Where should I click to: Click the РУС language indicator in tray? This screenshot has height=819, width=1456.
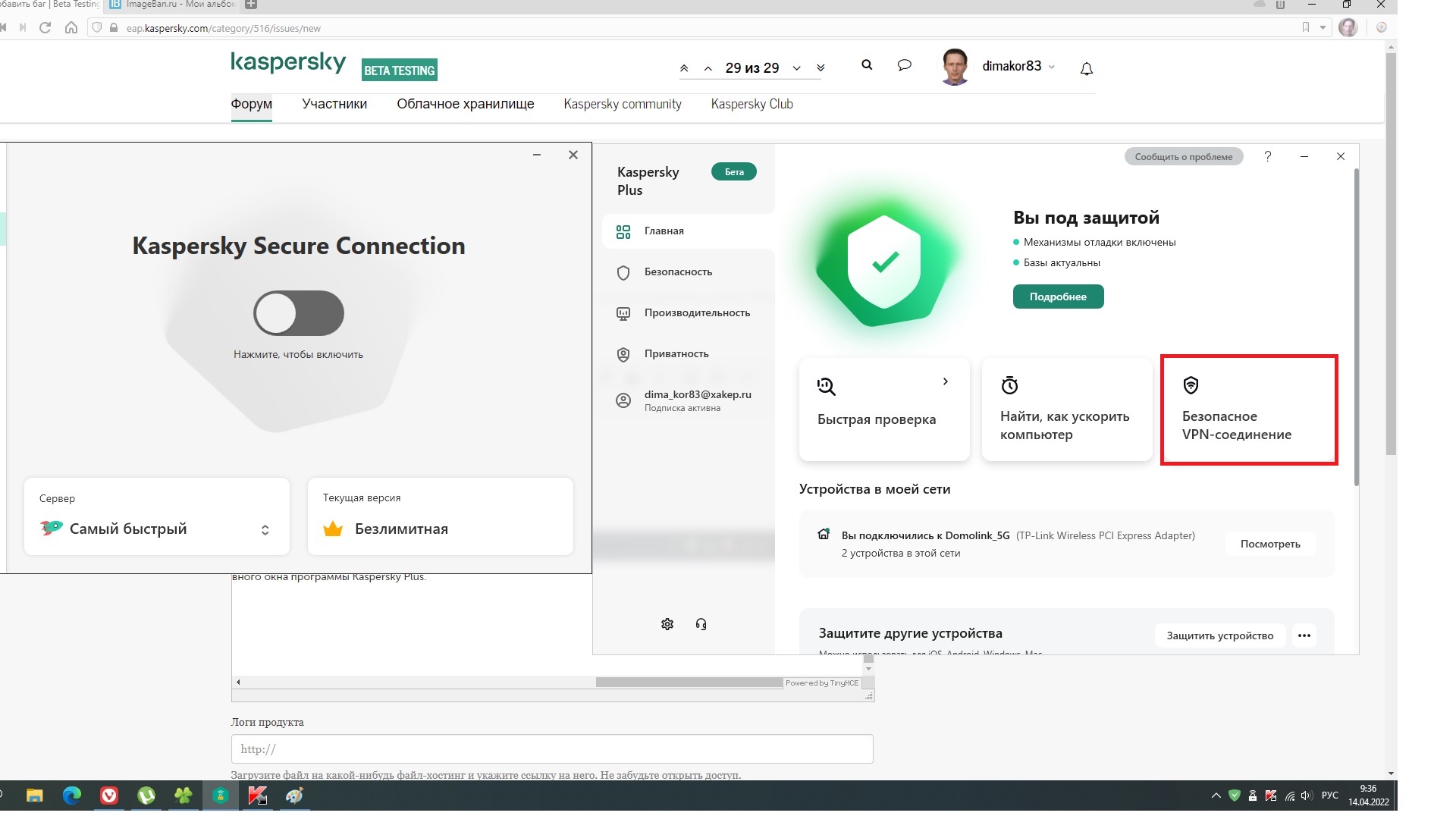point(1330,795)
